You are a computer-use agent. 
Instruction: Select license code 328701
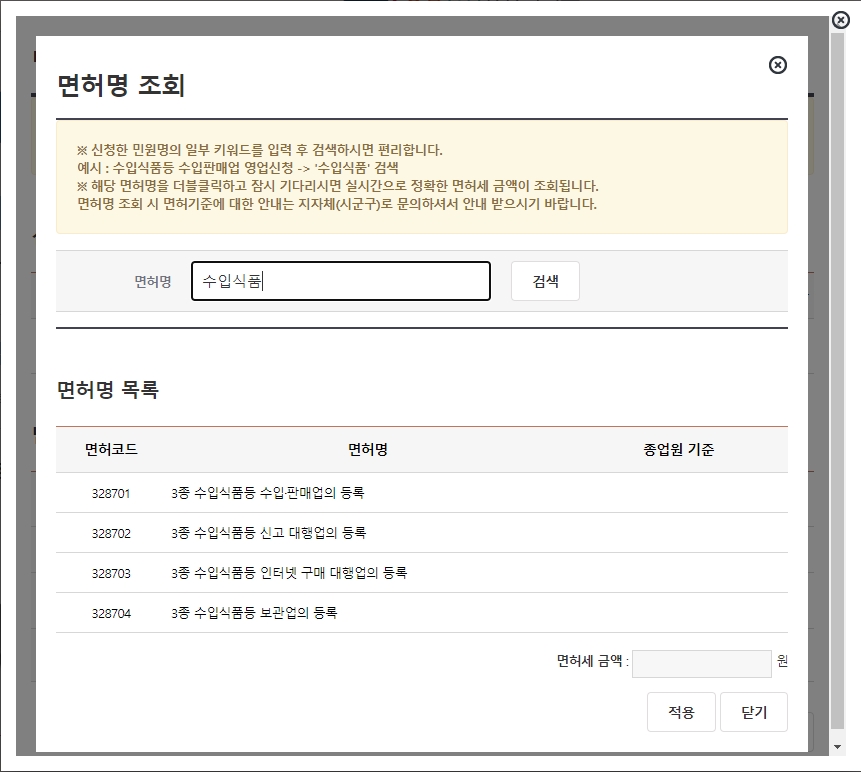tap(111, 493)
